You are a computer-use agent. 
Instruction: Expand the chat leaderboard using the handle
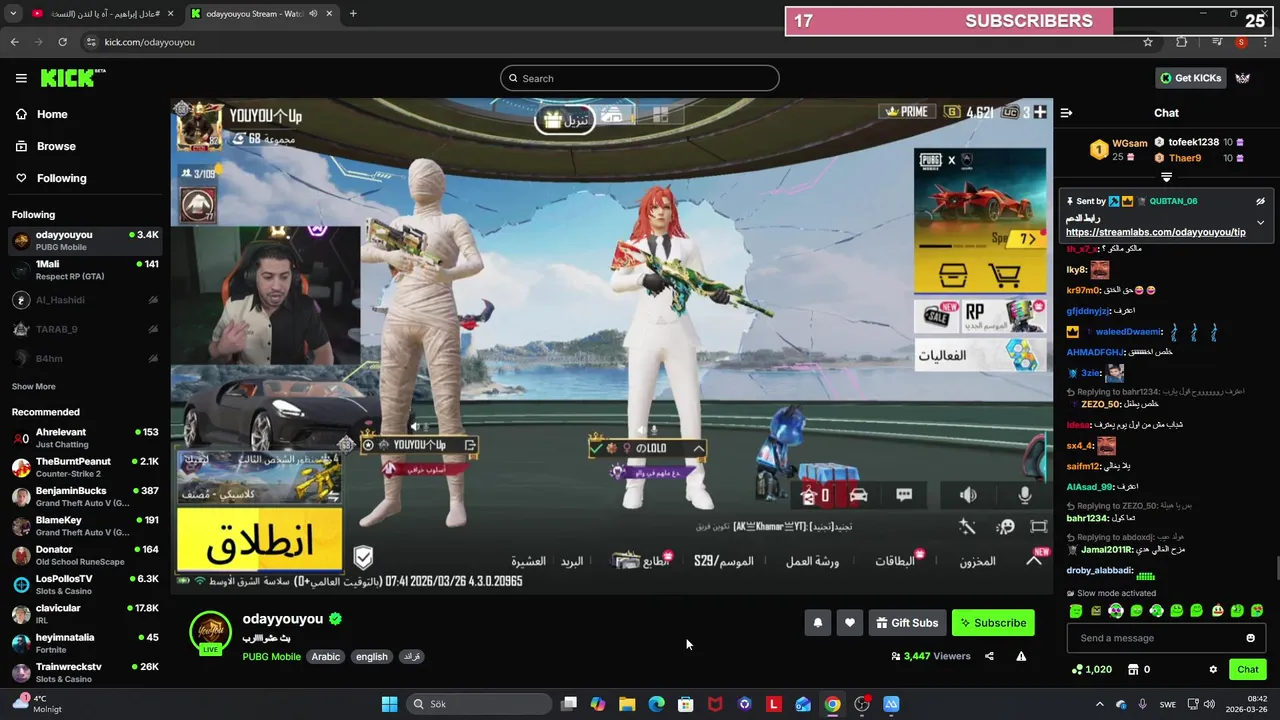(1166, 177)
